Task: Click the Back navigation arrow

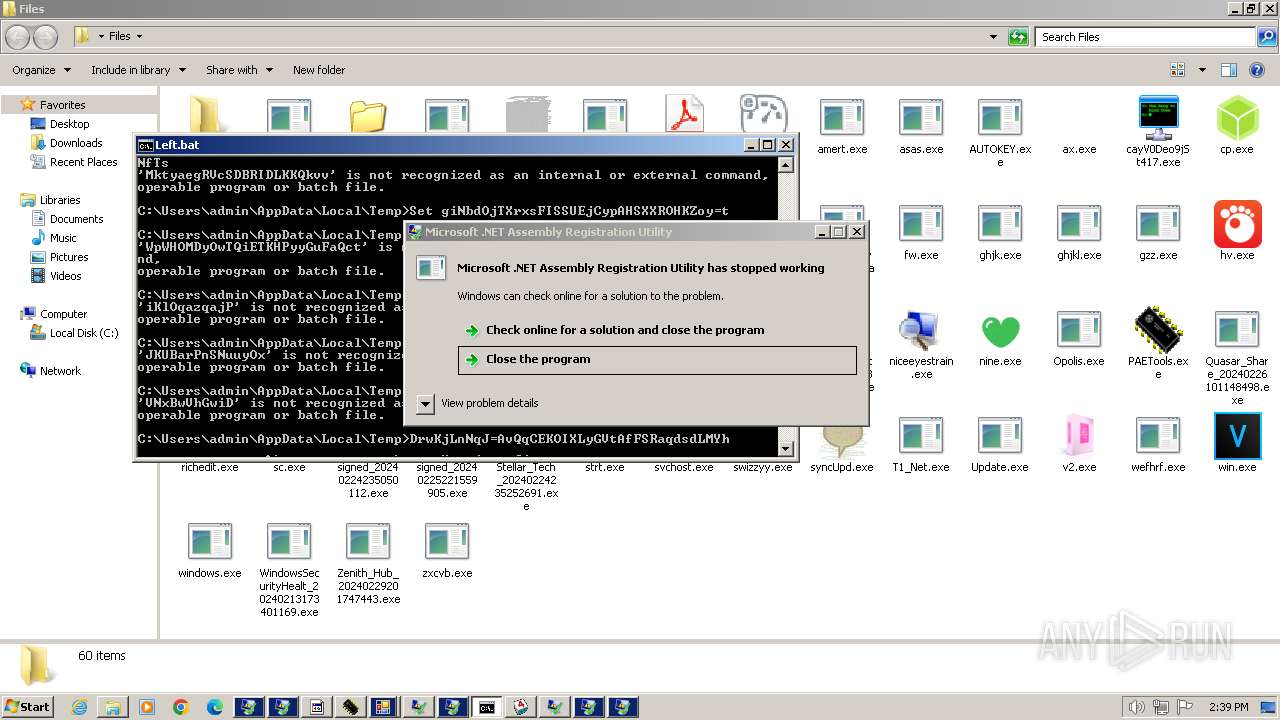Action: click(17, 37)
